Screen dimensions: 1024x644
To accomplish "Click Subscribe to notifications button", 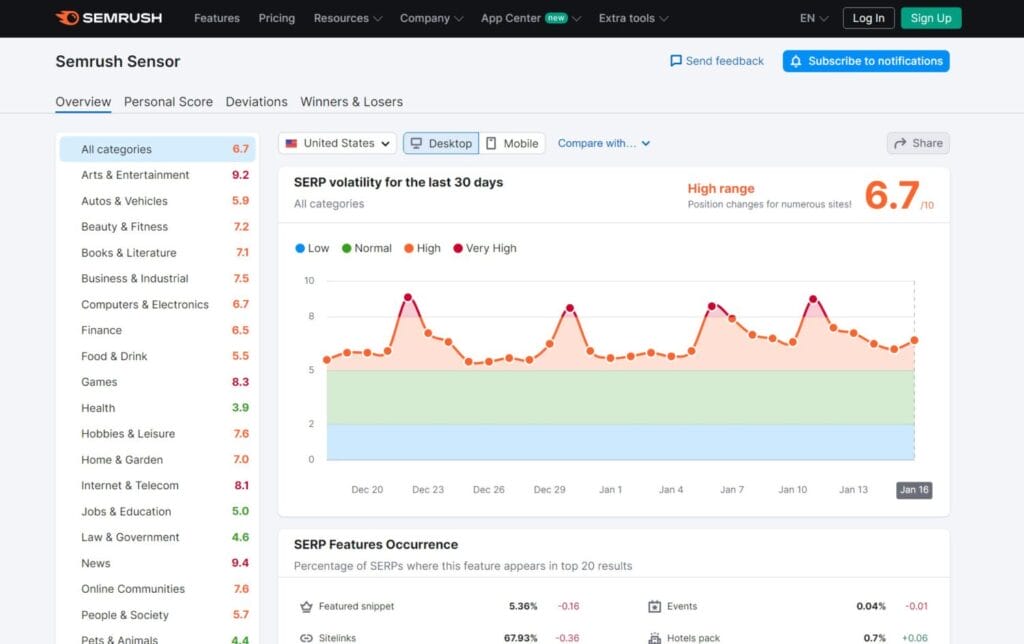I will click(866, 61).
